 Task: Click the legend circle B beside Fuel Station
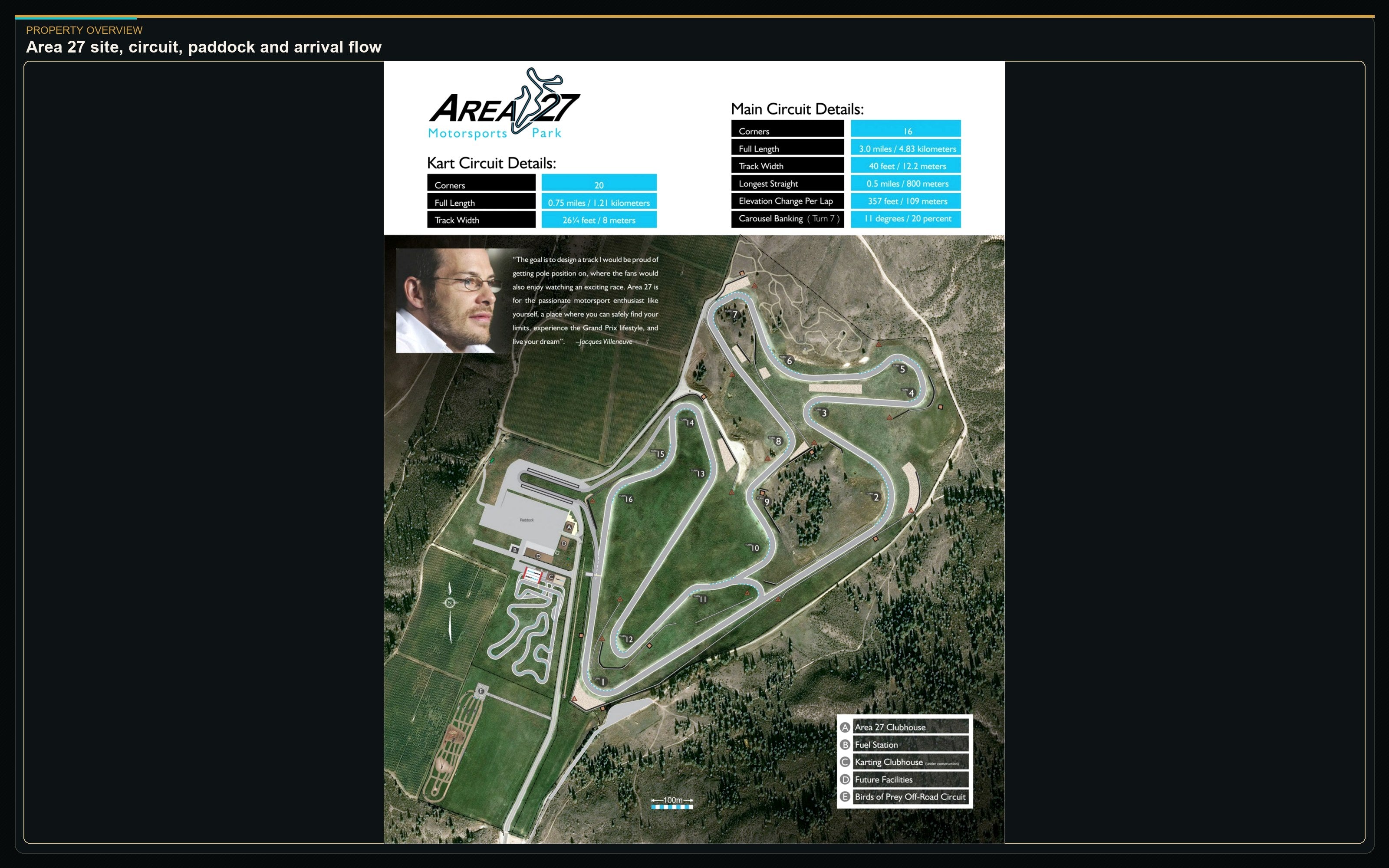pos(845,745)
